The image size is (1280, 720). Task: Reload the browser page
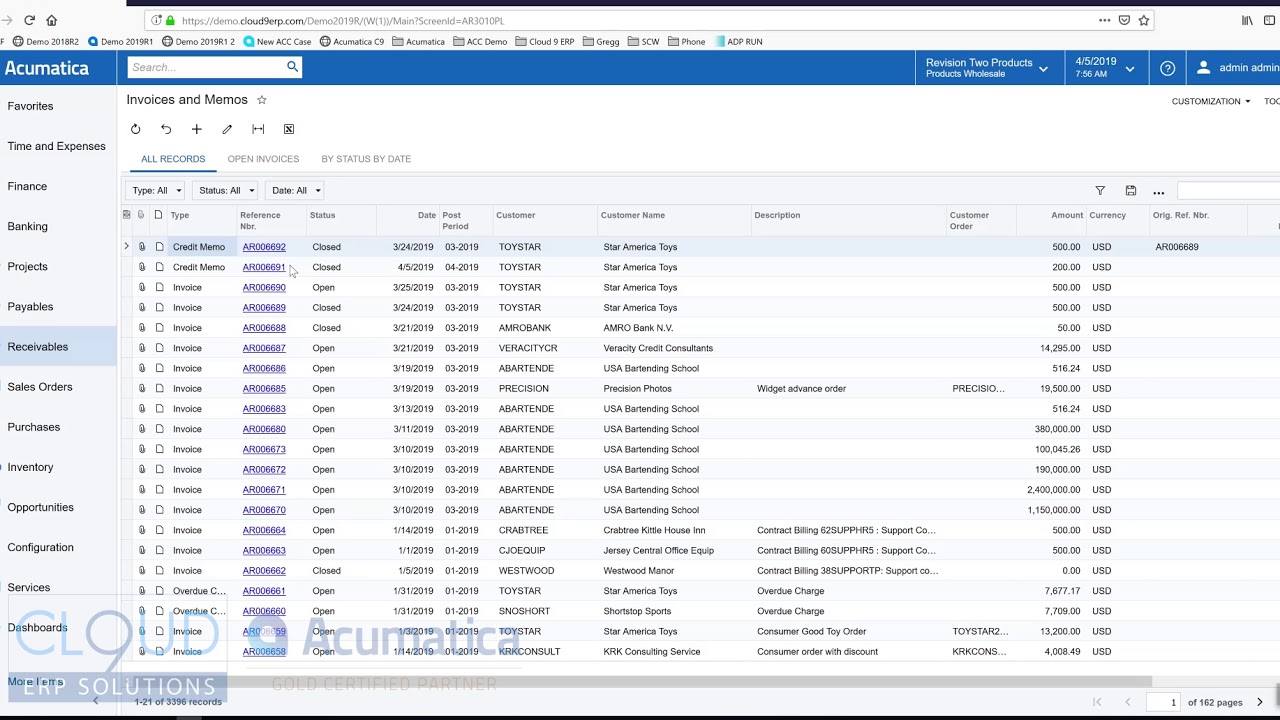(x=29, y=20)
